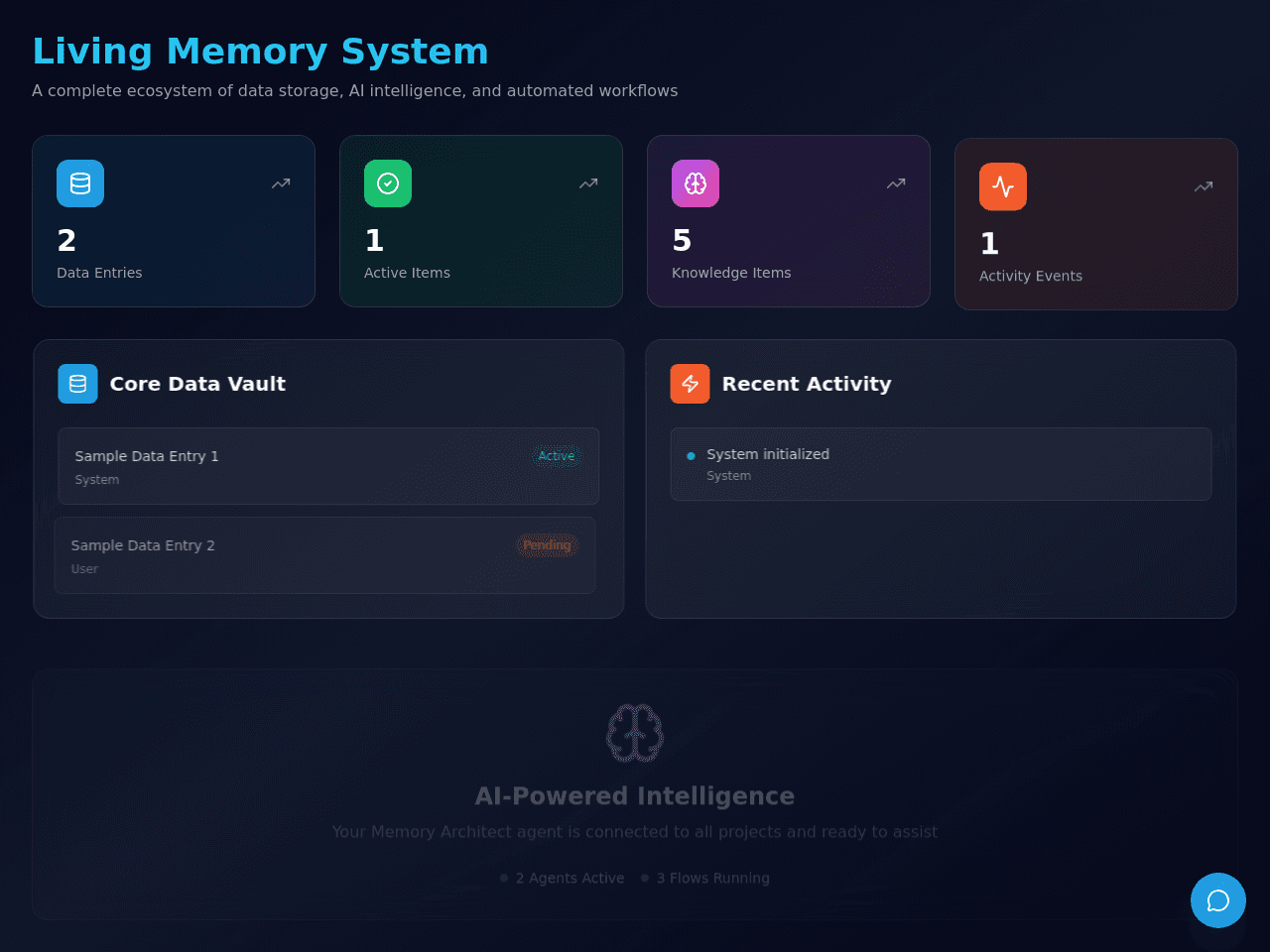
Task: Click the trend arrow on Activity Events card
Action: coord(1204,186)
